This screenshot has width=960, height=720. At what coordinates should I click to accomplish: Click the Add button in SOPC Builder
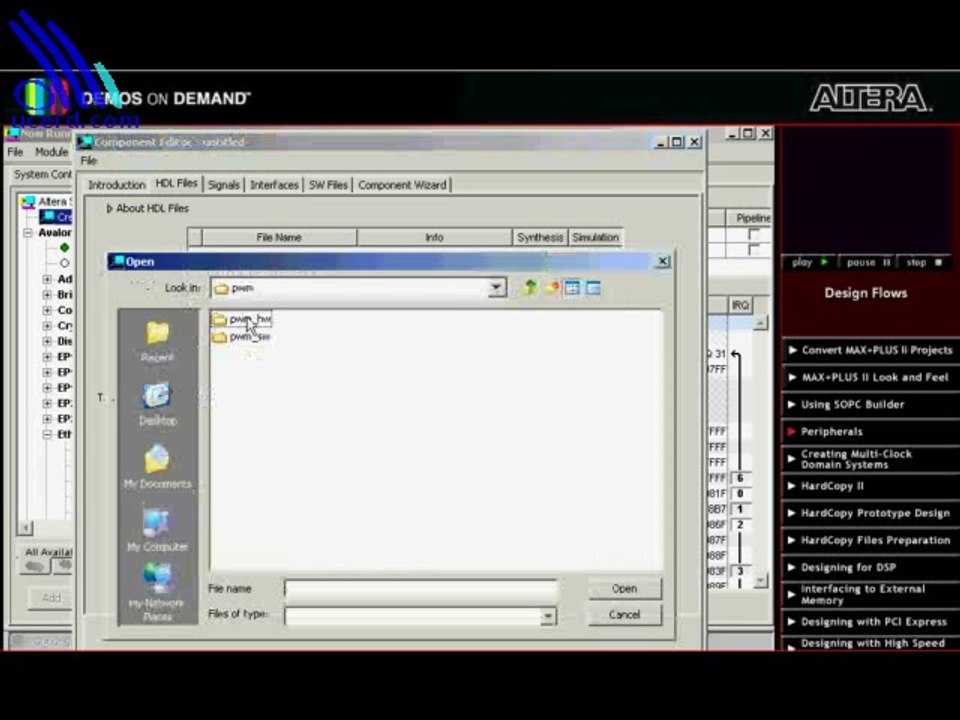click(x=51, y=598)
